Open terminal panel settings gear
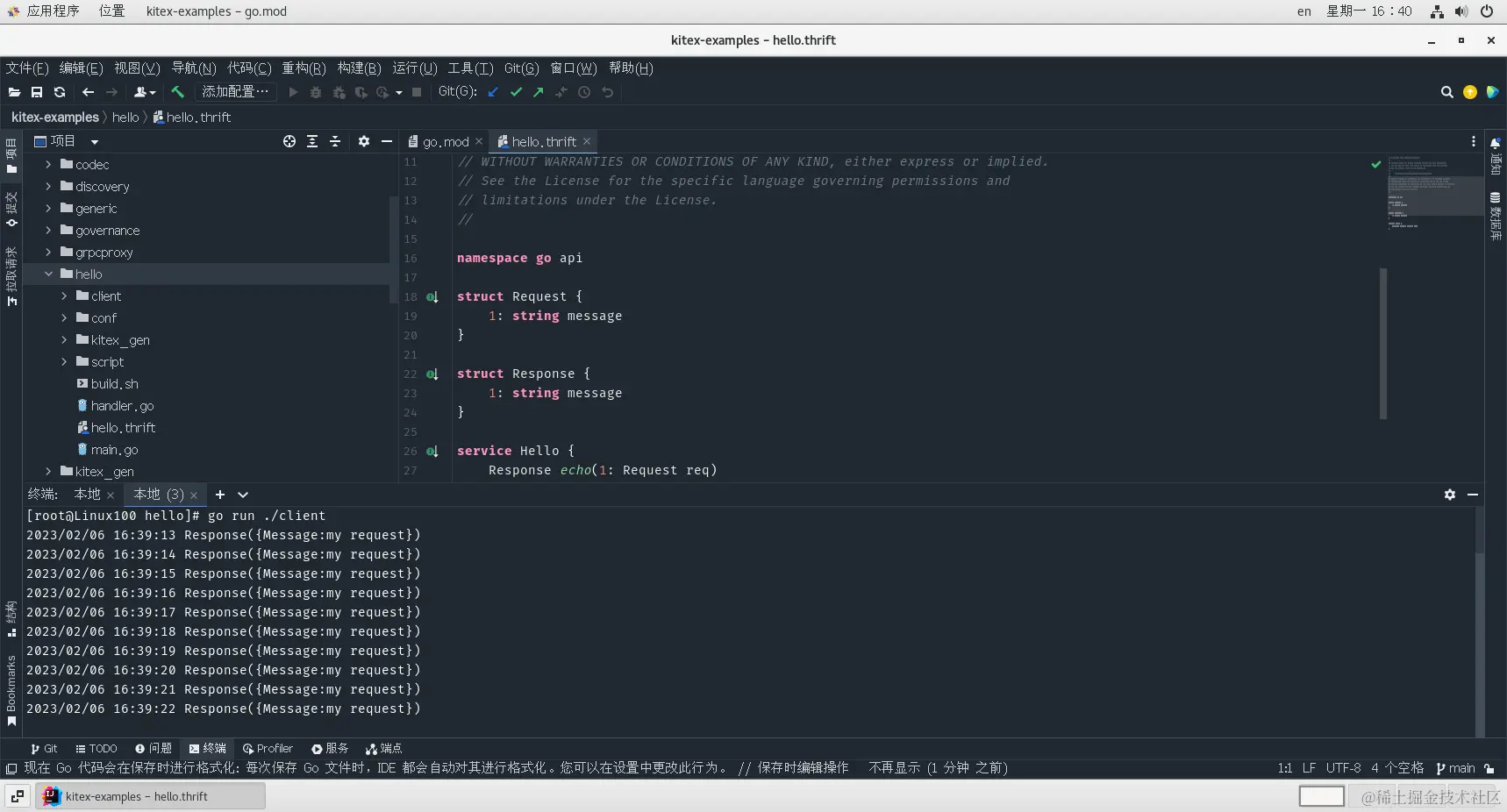This screenshot has width=1507, height=812. pos(1450,495)
